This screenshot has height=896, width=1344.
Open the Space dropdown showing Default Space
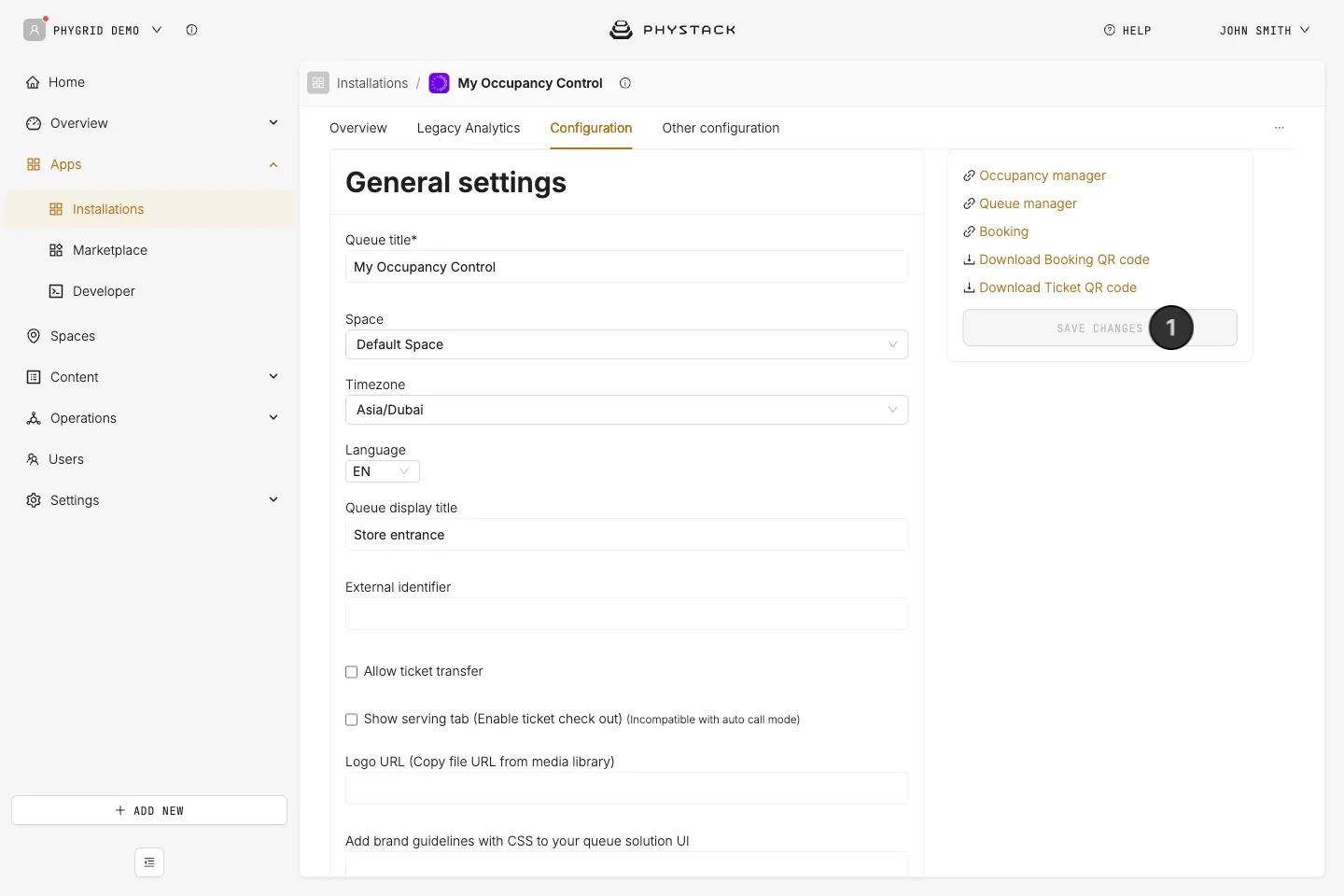point(626,344)
